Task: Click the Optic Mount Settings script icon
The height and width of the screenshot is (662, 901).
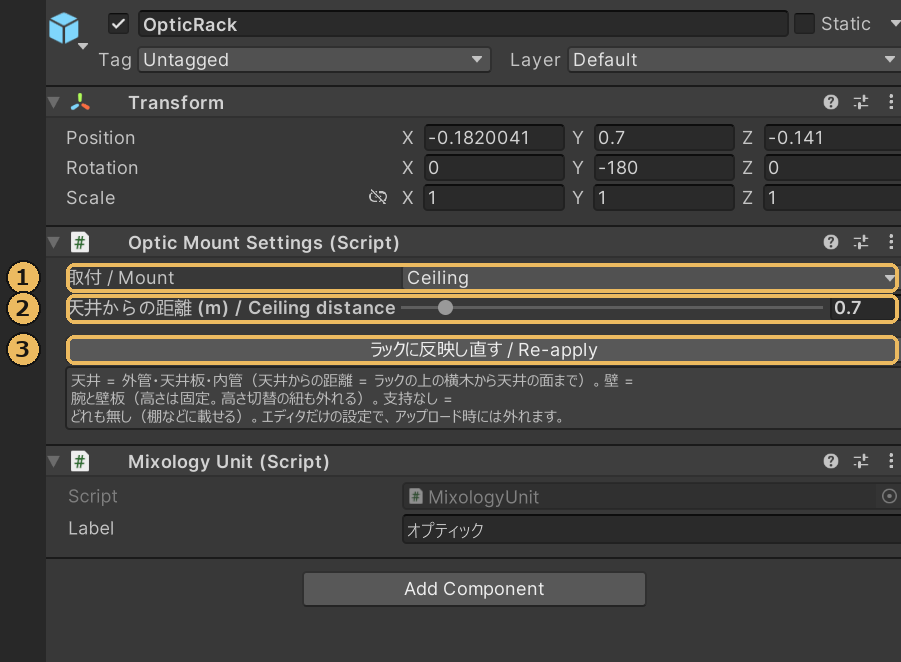Action: coord(80,242)
